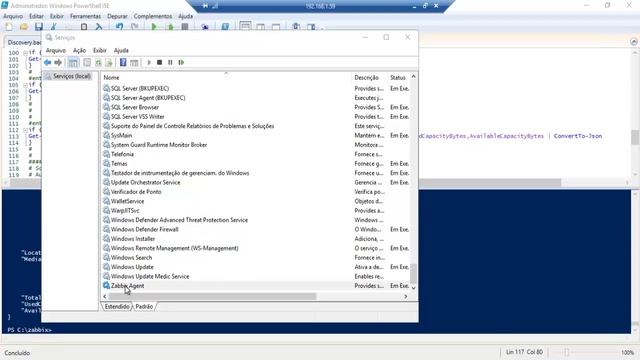
Task: Select Serviços (local) tree node
Action: (68, 76)
